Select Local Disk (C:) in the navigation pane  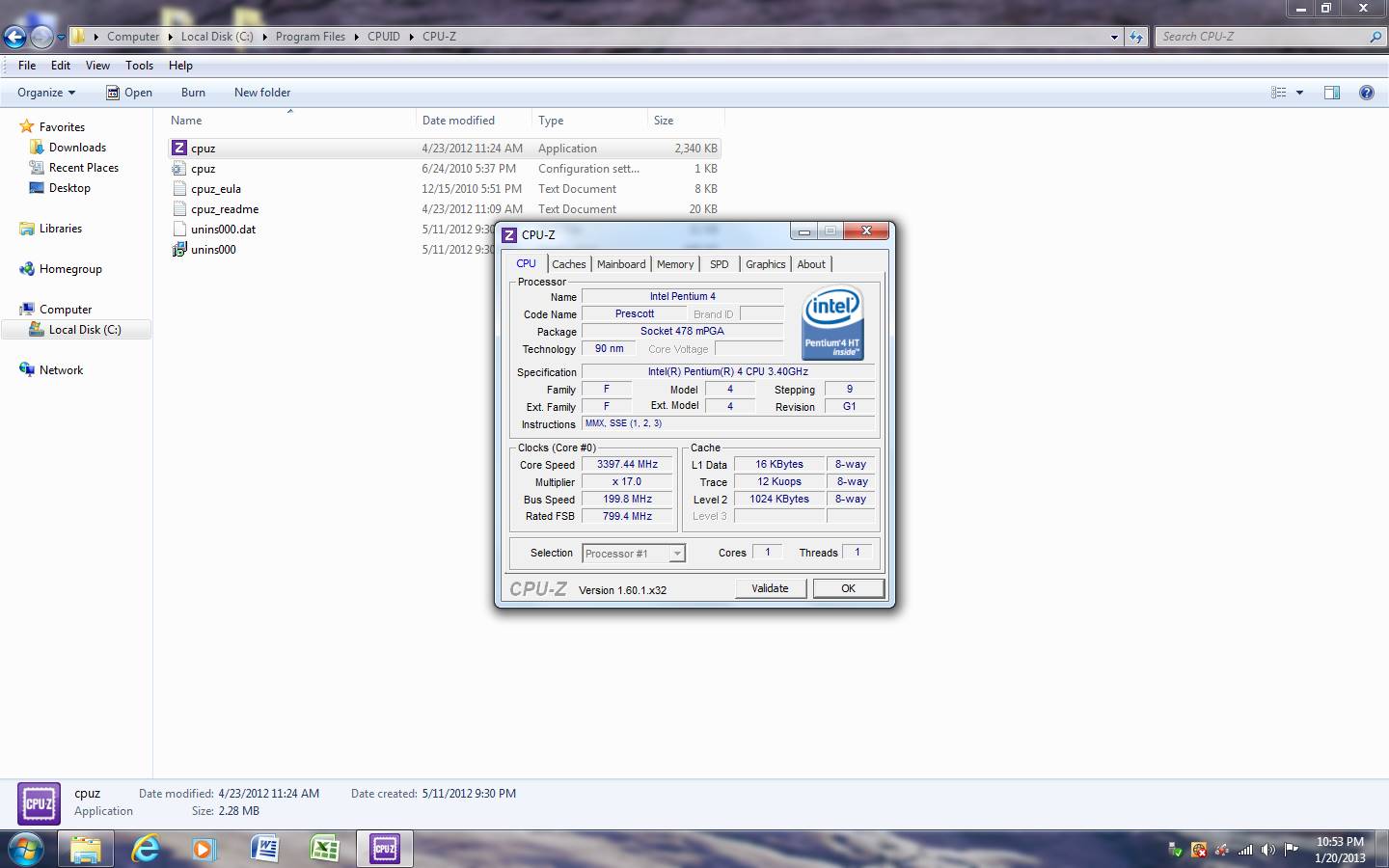point(85,330)
